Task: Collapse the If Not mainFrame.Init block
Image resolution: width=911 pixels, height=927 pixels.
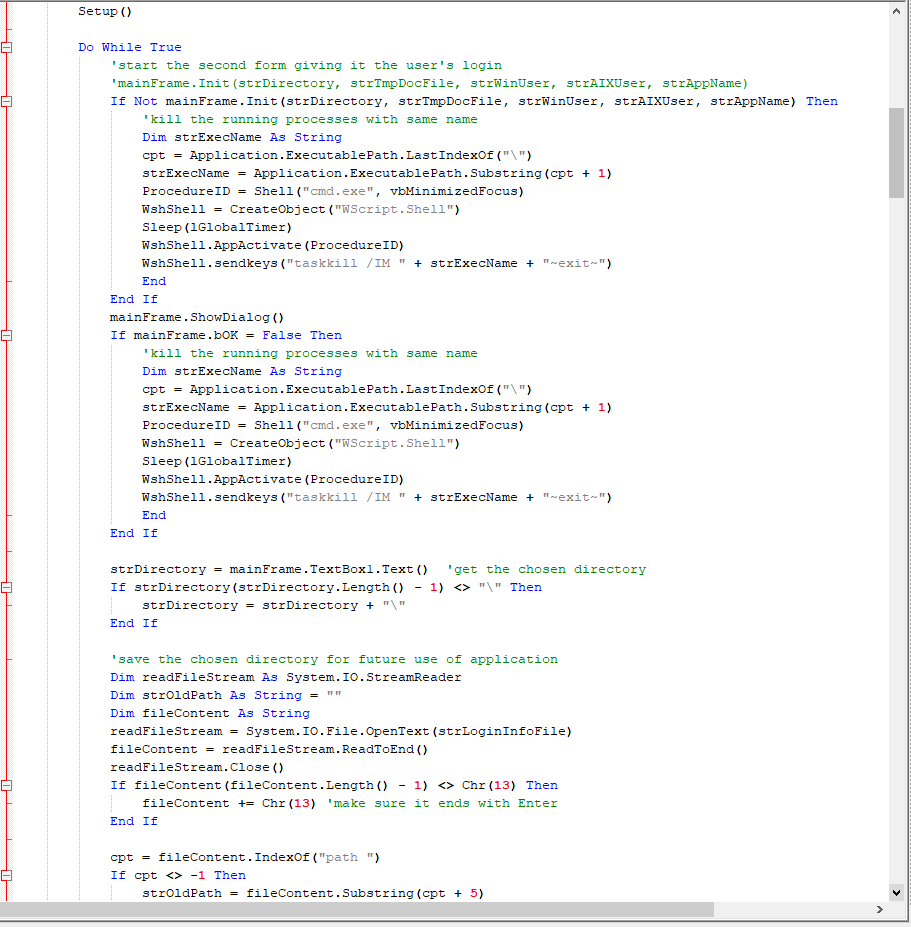Action: [7, 102]
